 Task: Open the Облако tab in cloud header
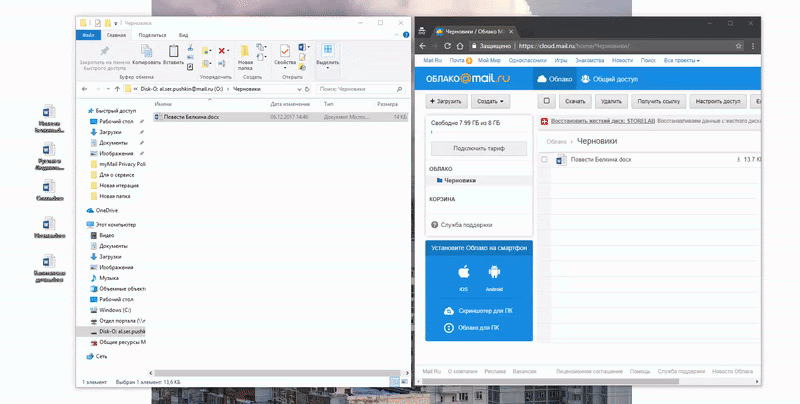[x=555, y=79]
